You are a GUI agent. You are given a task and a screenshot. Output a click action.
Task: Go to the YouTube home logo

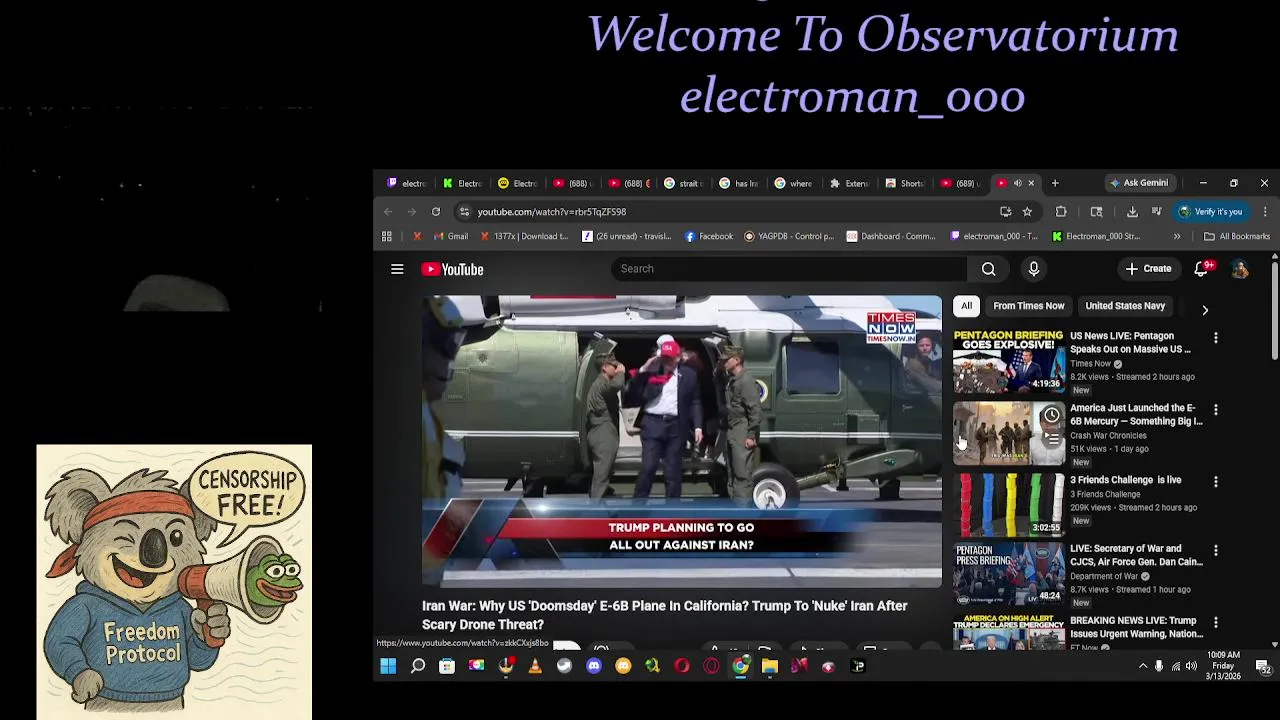coord(452,269)
